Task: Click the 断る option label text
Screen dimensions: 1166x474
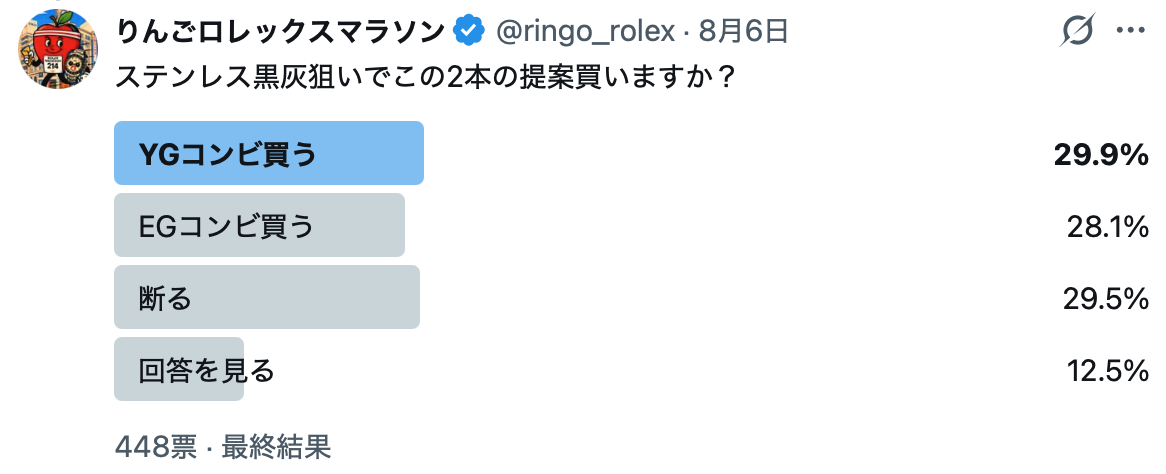Action: [165, 298]
